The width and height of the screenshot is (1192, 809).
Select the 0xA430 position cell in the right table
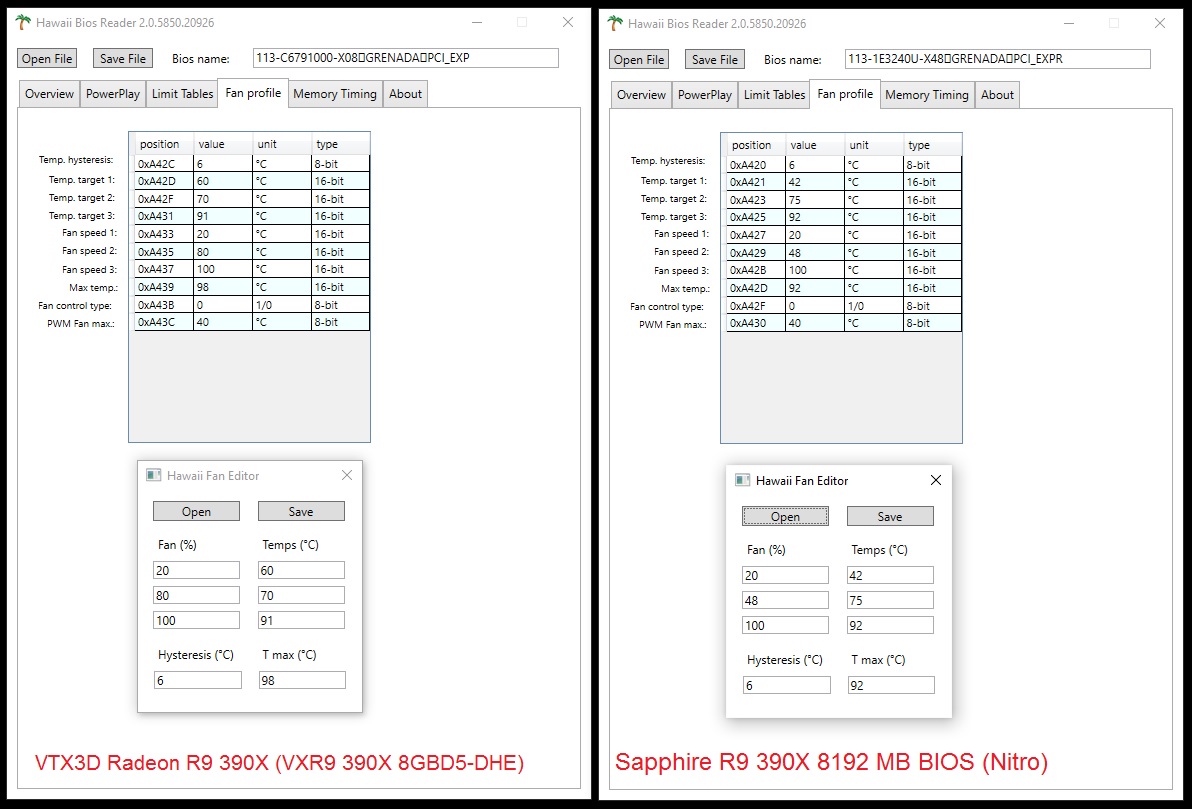point(756,322)
